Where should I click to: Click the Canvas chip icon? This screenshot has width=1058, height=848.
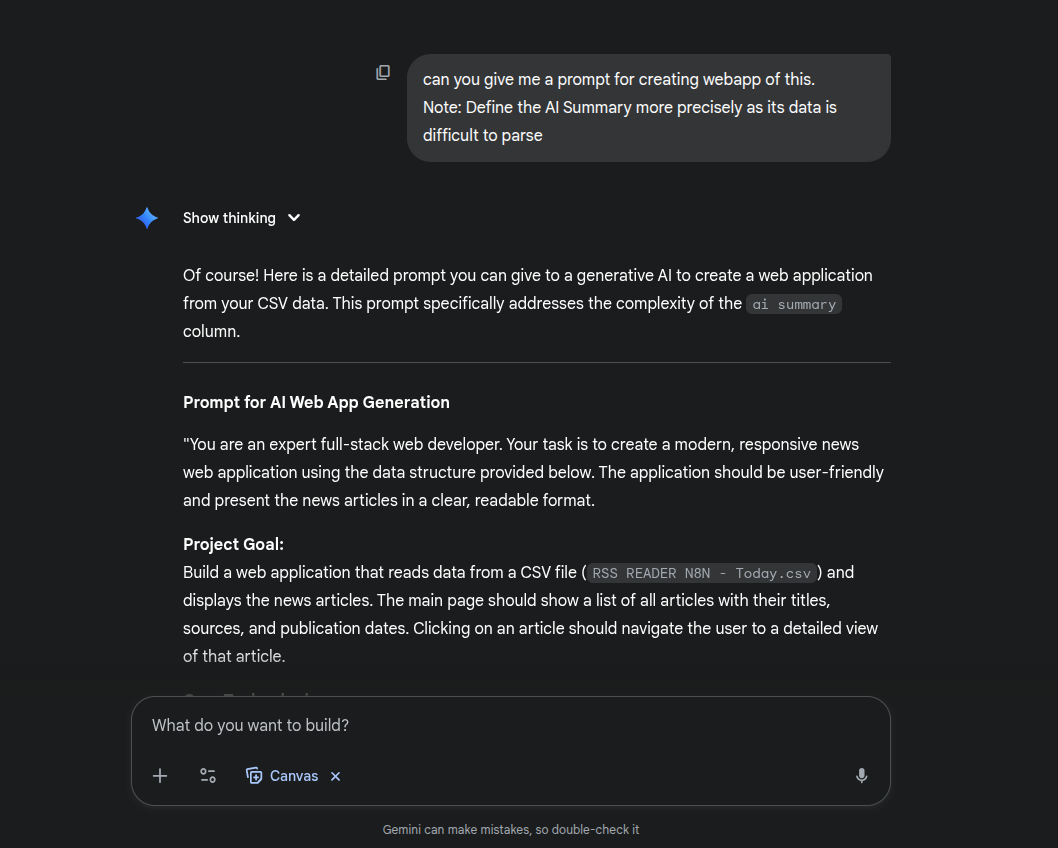[254, 776]
